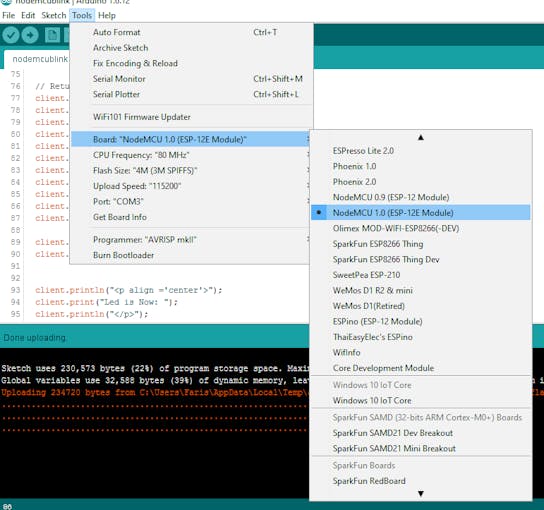
Task: Click the "Done uploading" status message
Action: [x=35, y=338]
